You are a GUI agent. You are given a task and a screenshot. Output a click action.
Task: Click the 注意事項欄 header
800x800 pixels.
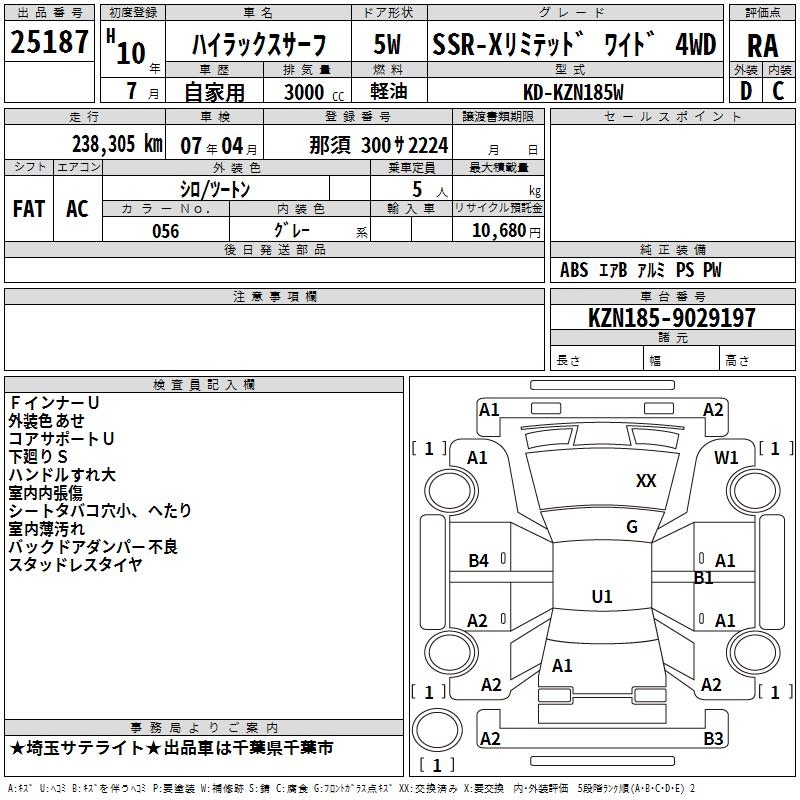click(x=275, y=296)
